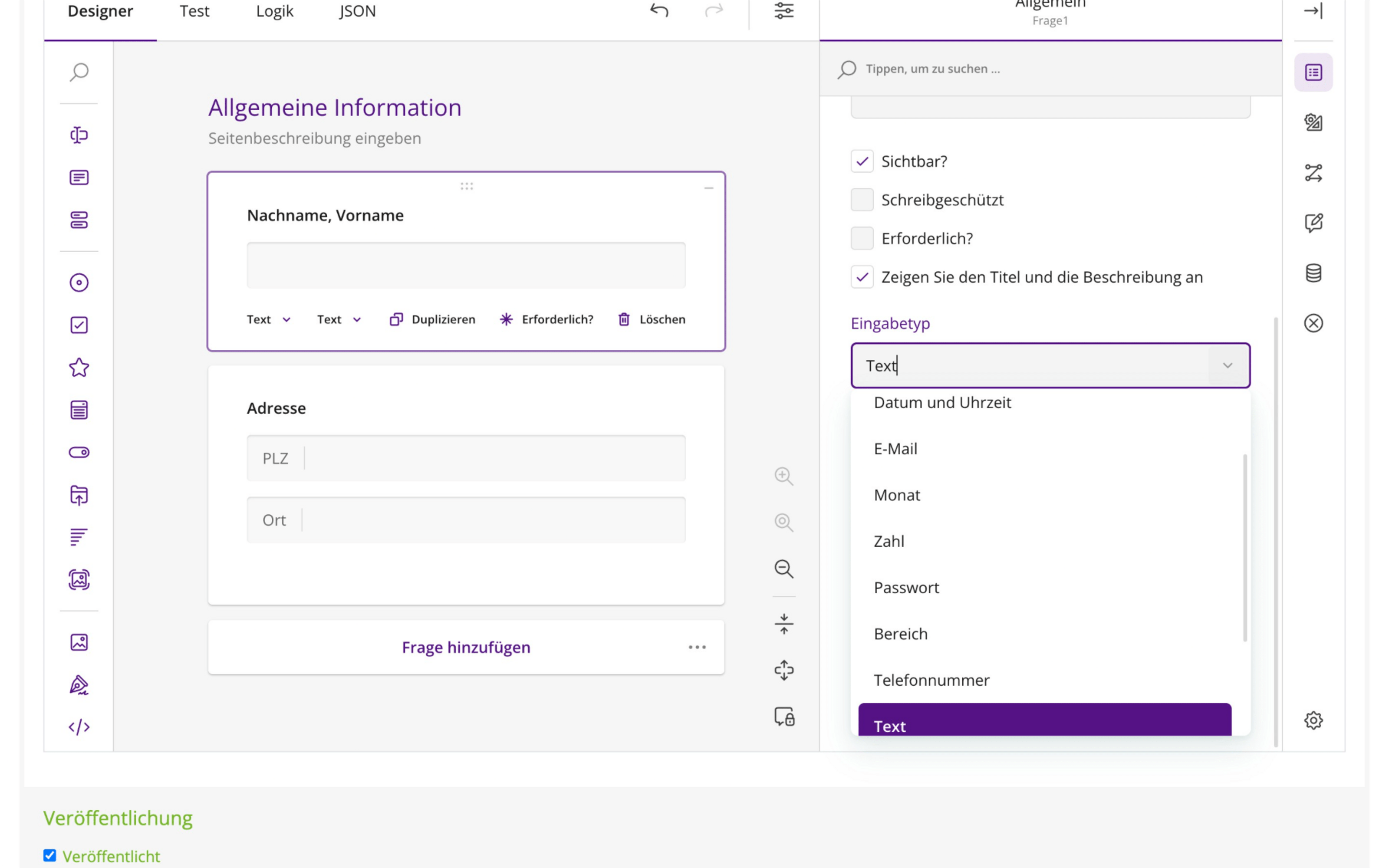Add a checkboxes question from toolbox
The image size is (1389, 868).
pyautogui.click(x=79, y=325)
